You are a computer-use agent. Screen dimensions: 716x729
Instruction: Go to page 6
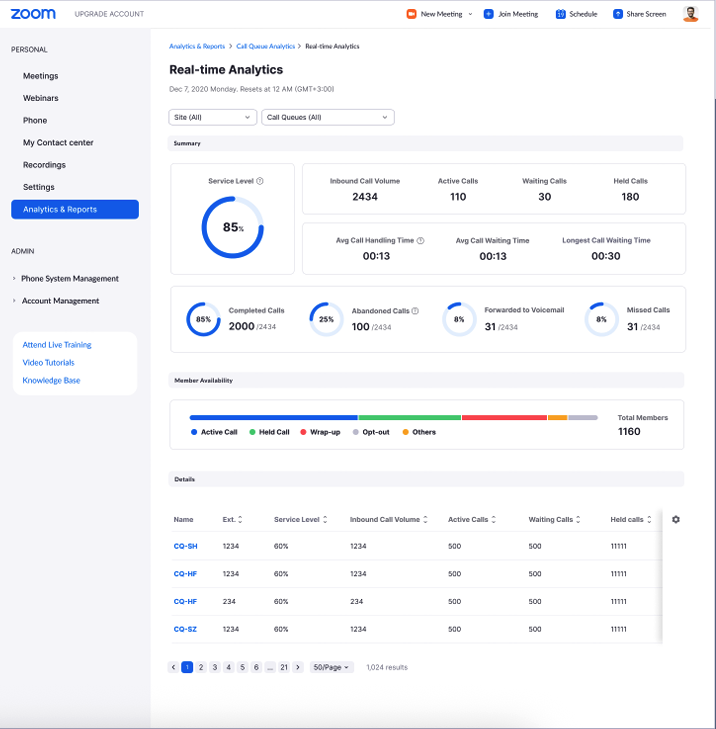click(256, 667)
